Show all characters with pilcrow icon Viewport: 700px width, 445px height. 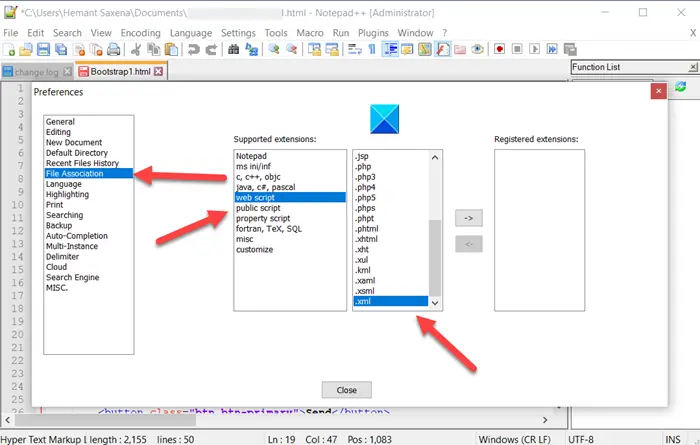[x=372, y=49]
